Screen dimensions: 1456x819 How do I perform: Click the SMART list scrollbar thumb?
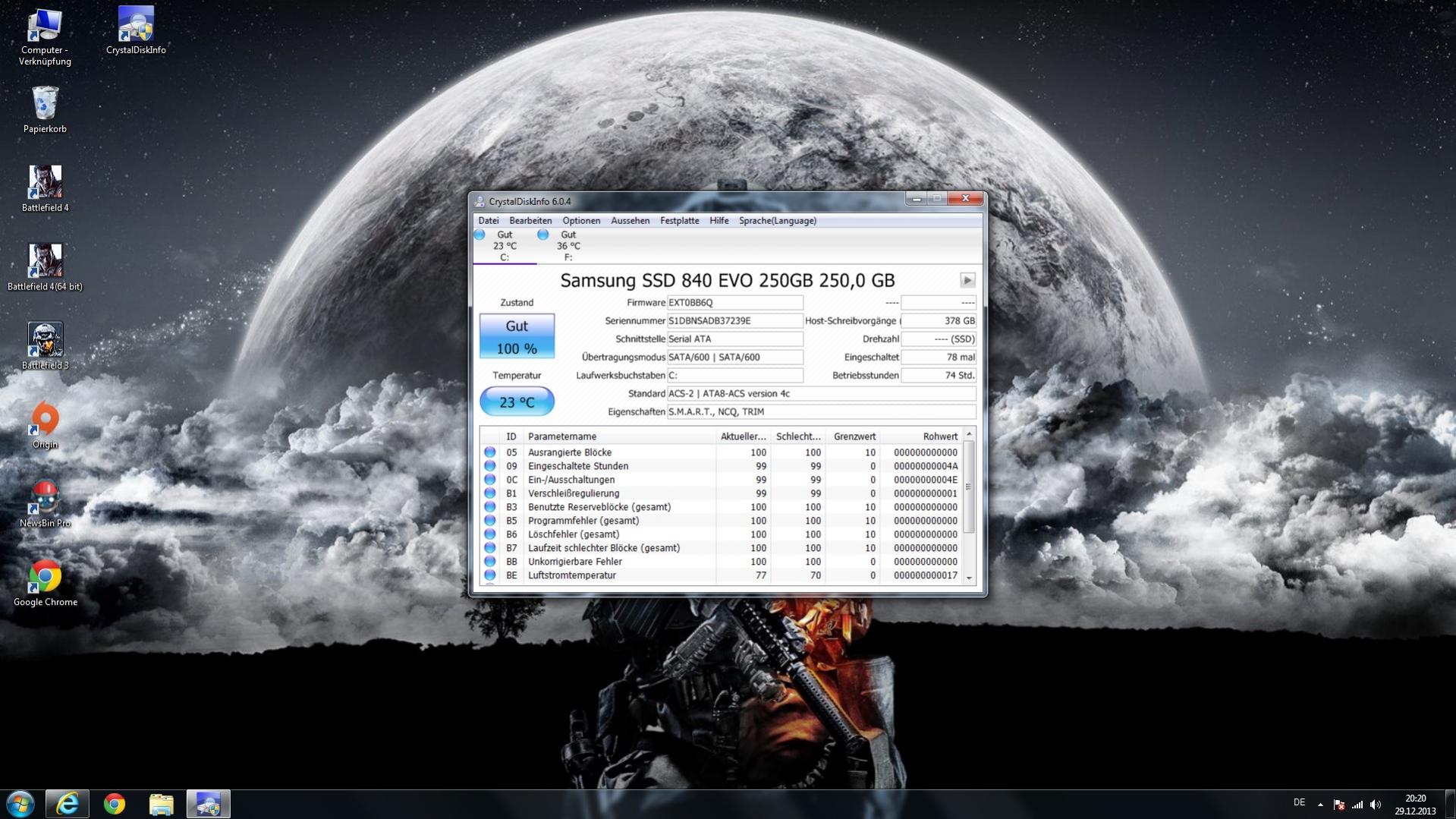coord(969,487)
